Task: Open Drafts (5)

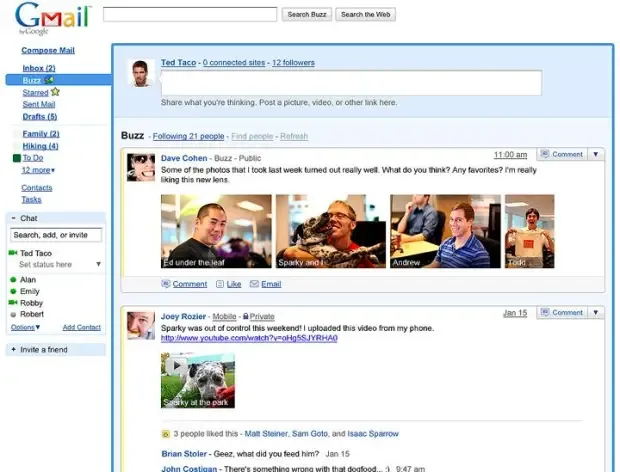Action: [x=40, y=117]
